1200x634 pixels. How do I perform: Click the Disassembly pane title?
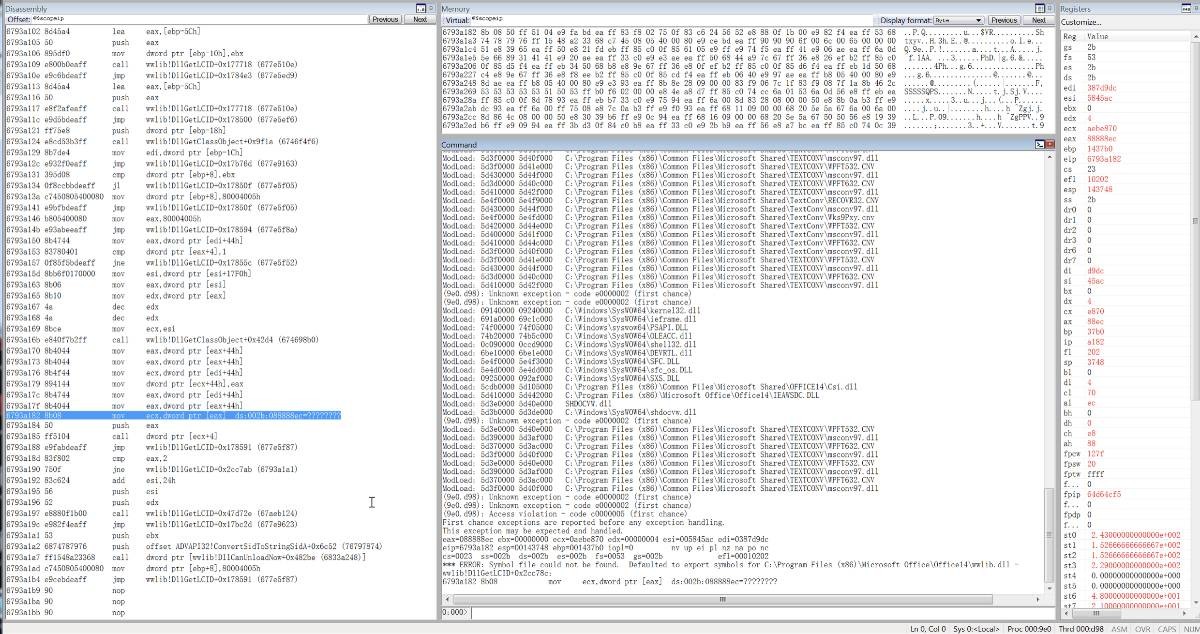(25, 7)
